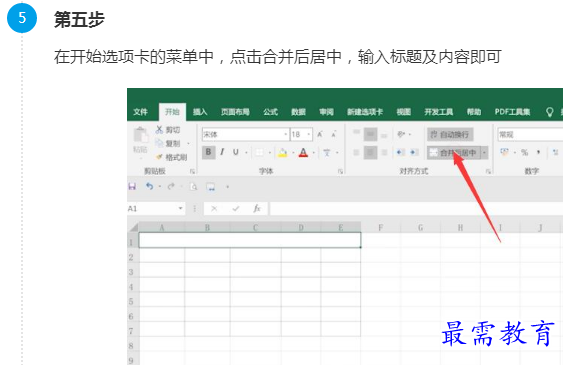
Task: Toggle Italic formatting
Action: (x=222, y=152)
